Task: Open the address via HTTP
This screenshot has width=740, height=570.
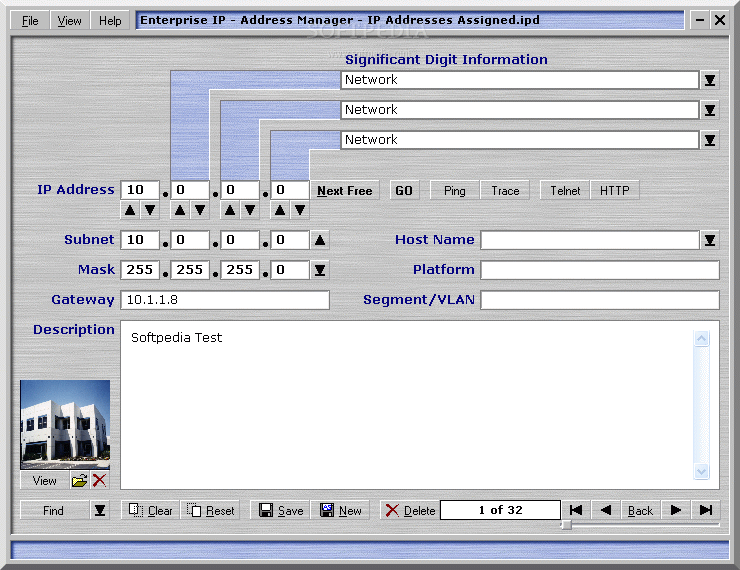Action: click(615, 191)
